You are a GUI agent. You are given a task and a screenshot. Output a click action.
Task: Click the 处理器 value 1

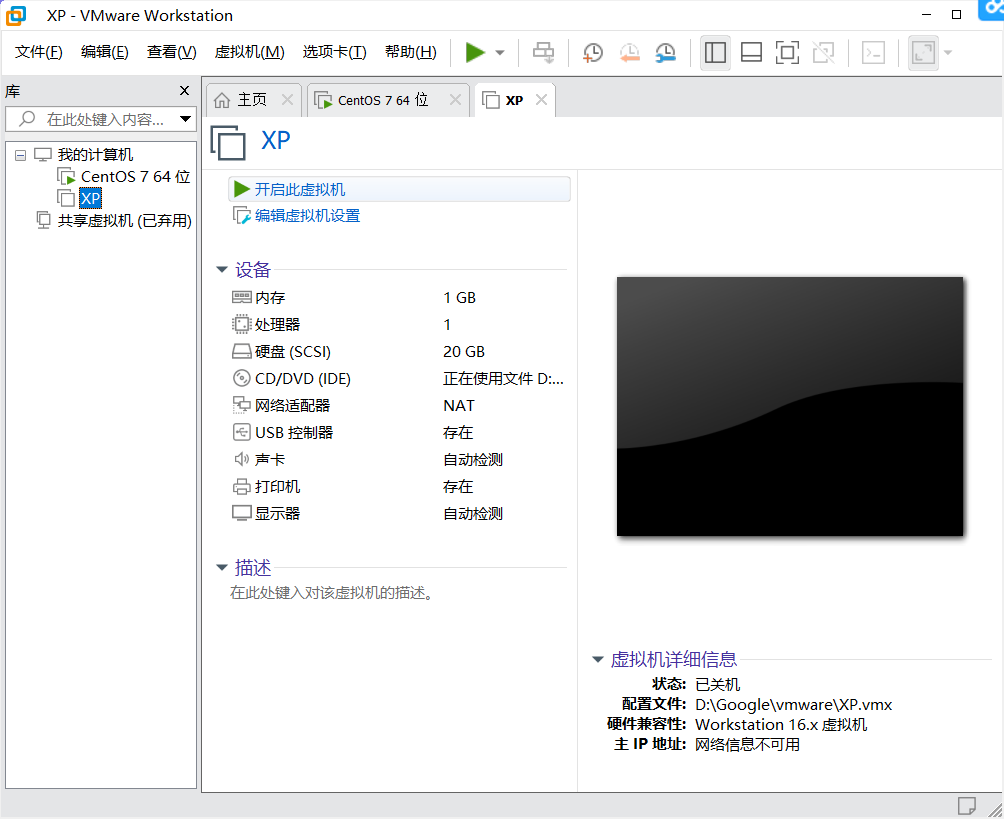point(447,325)
